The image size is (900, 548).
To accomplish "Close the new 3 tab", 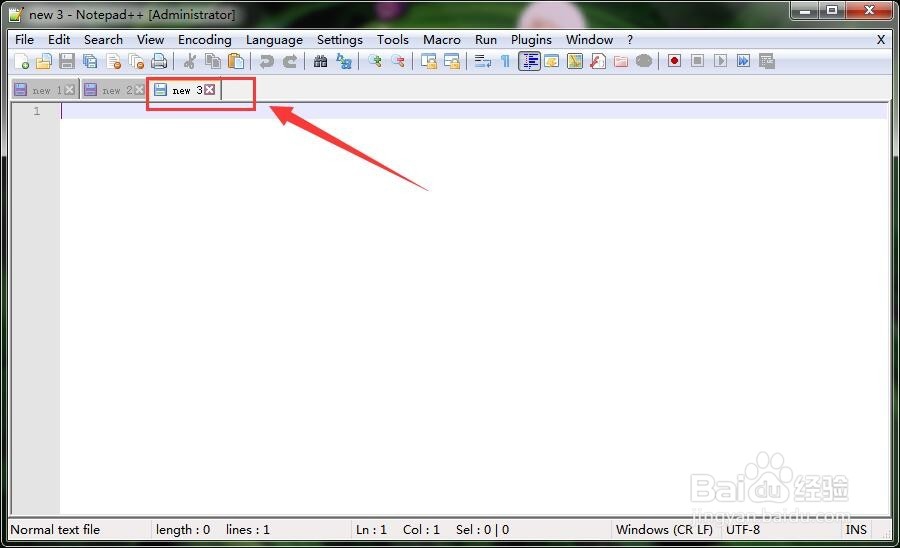I will tap(210, 90).
